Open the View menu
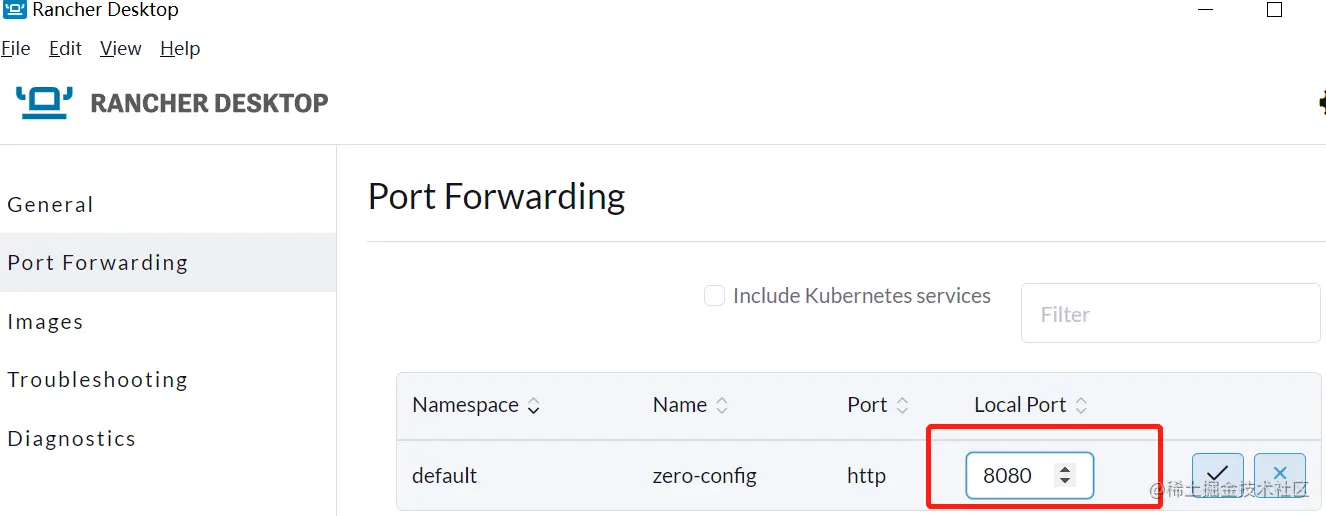 coord(121,48)
